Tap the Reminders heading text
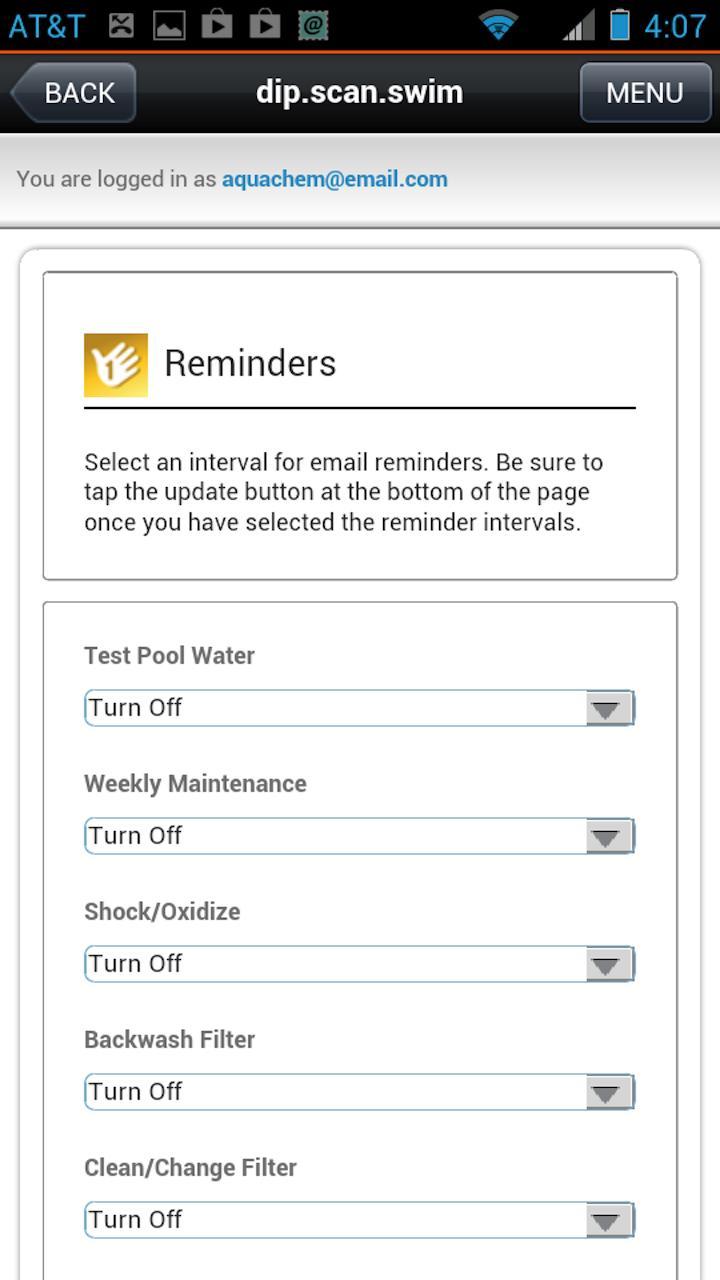This screenshot has width=720, height=1280. [x=250, y=364]
